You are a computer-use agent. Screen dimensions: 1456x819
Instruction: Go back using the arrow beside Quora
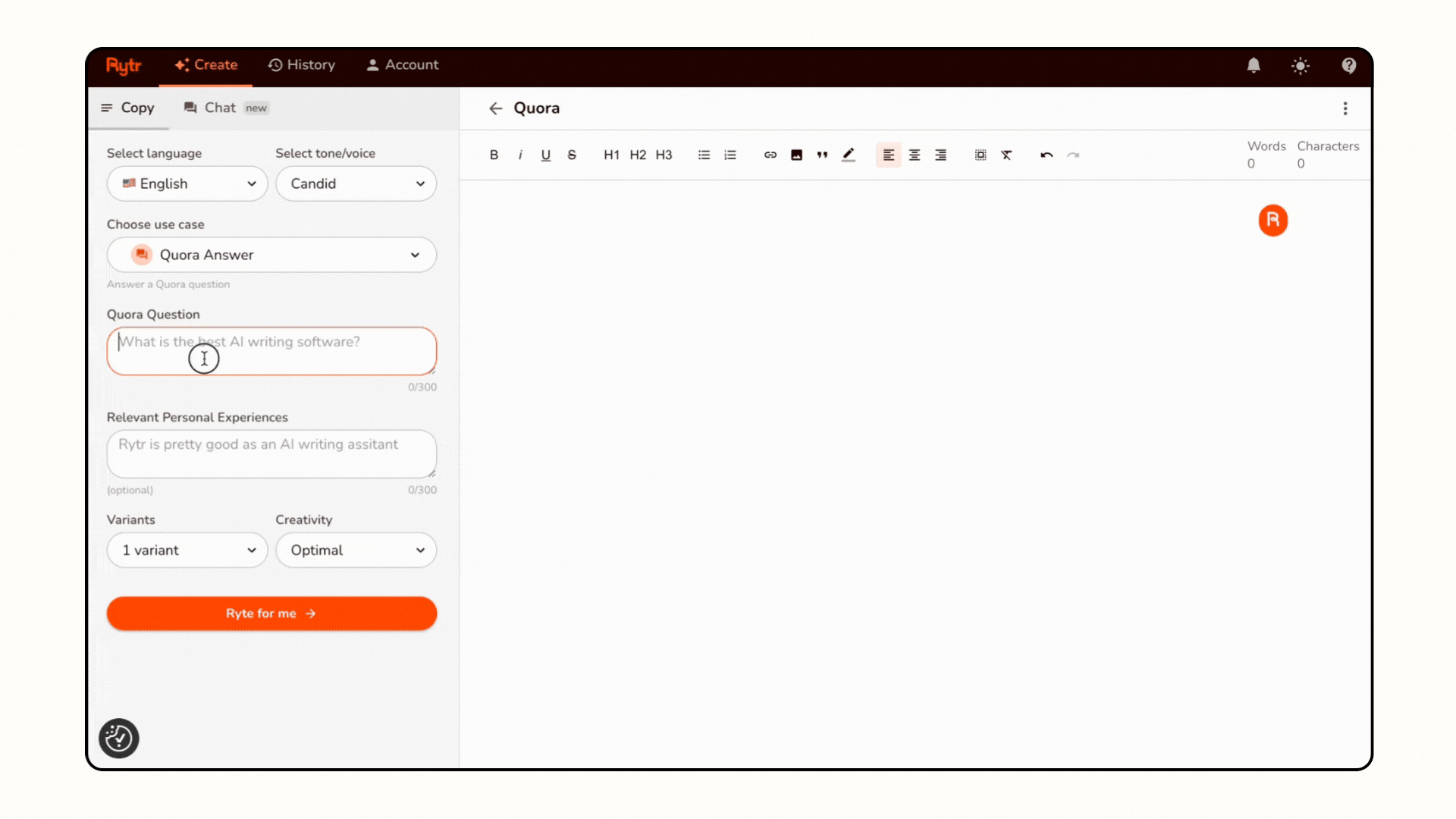(495, 108)
